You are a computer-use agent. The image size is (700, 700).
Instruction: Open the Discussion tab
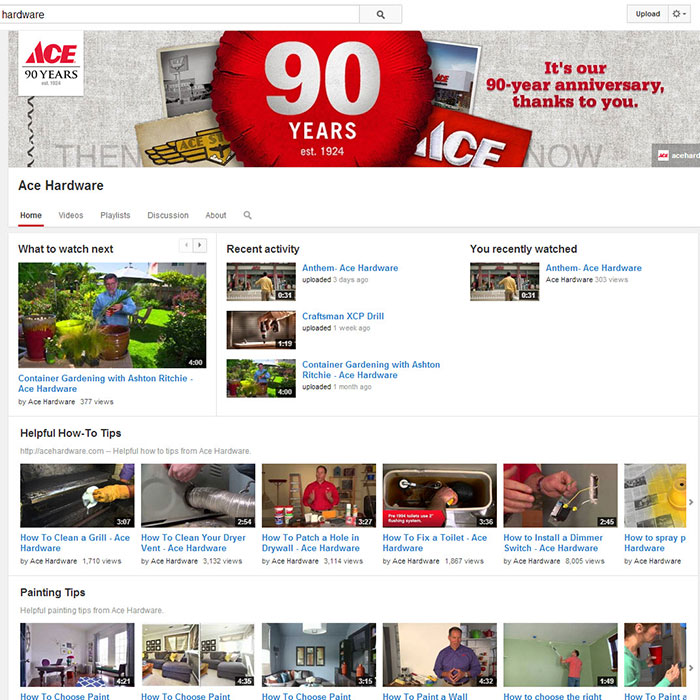tap(168, 215)
